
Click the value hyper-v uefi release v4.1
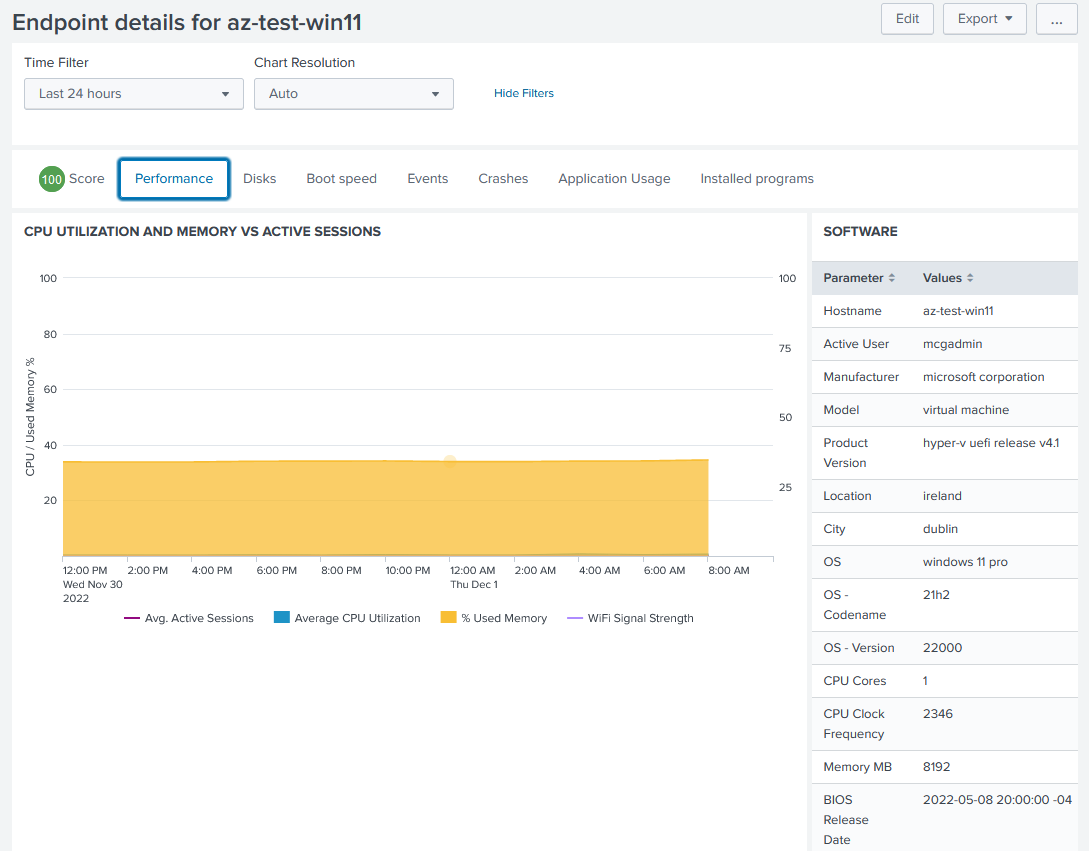[x=991, y=443]
